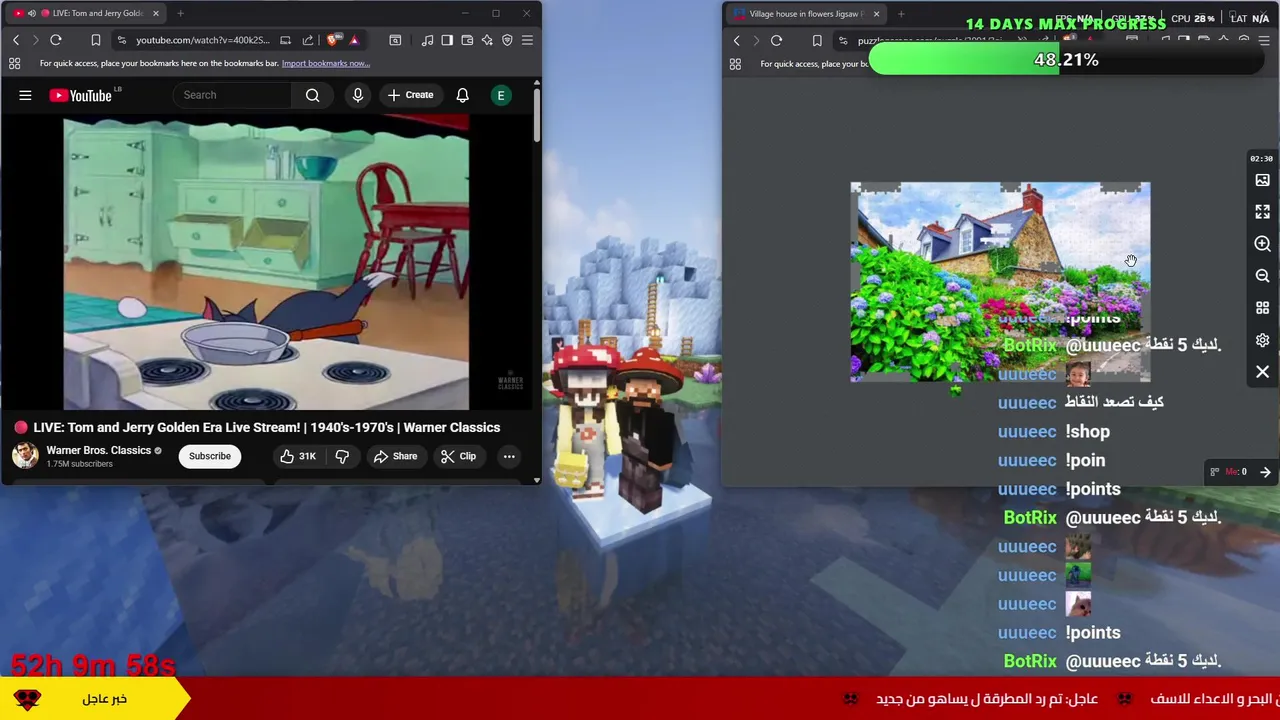Open jigsaw puzzle settings gear
This screenshot has width=1280, height=720.
(x=1262, y=341)
